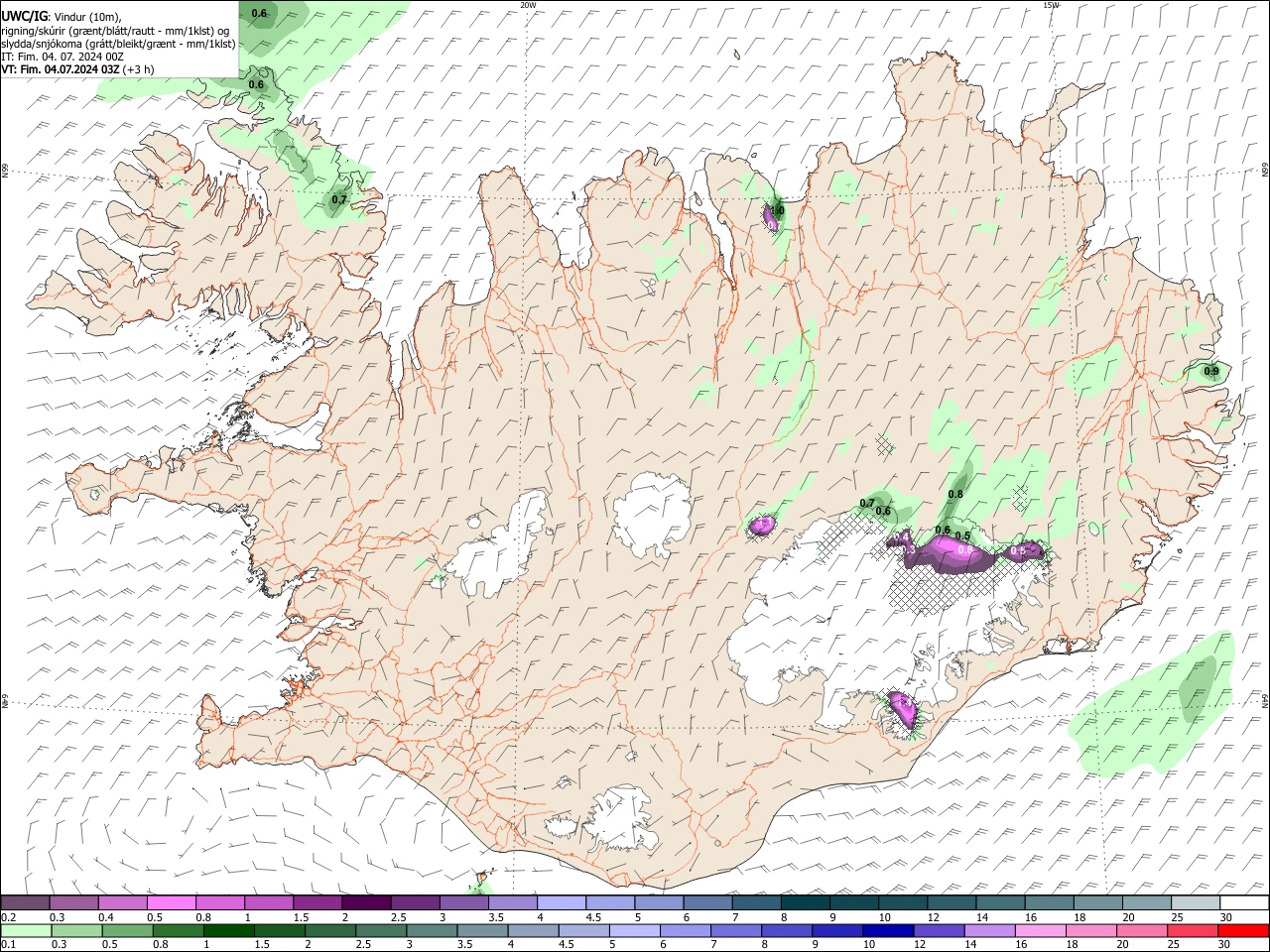This screenshot has height=952, width=1270.
Task: Click the deep navy 10–12 rain legend swatch
Action: pyautogui.click(x=887, y=930)
